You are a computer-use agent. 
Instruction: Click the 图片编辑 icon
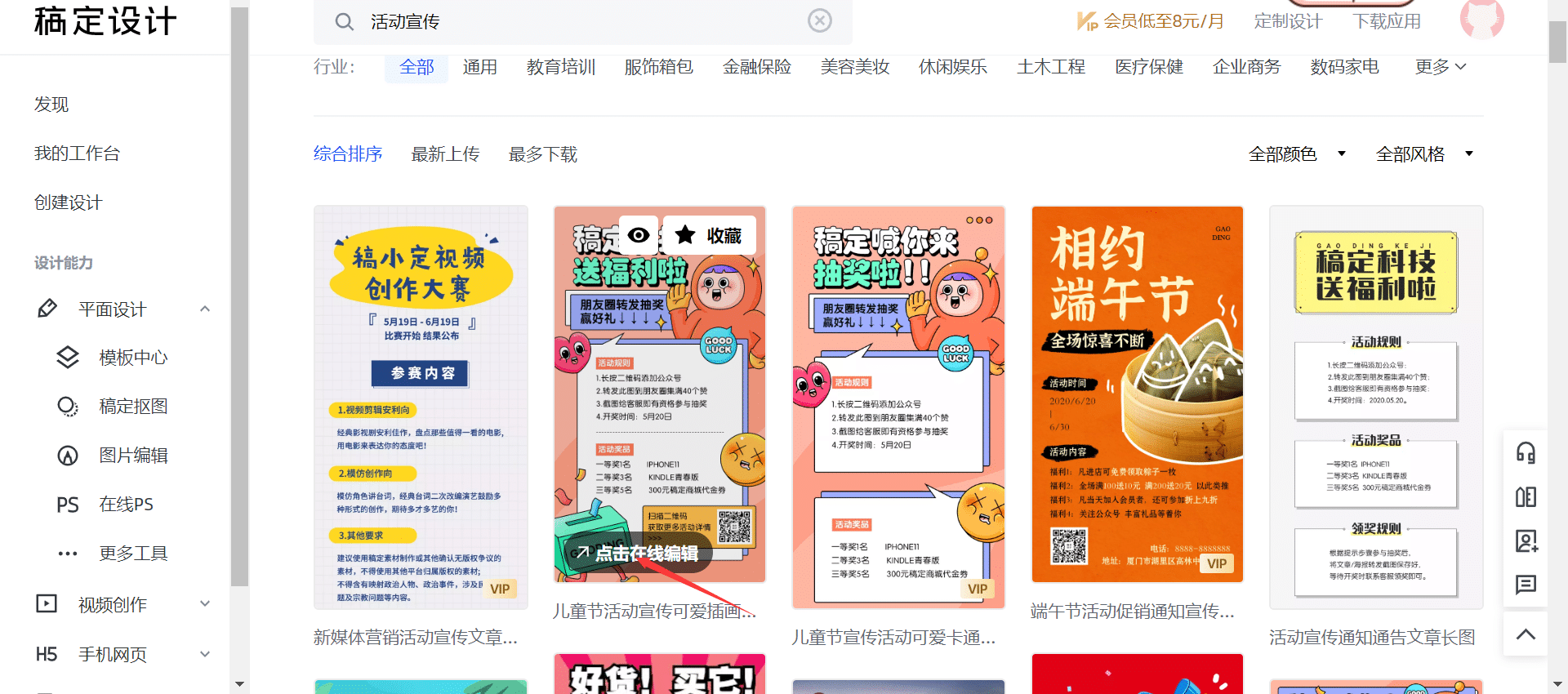point(68,455)
